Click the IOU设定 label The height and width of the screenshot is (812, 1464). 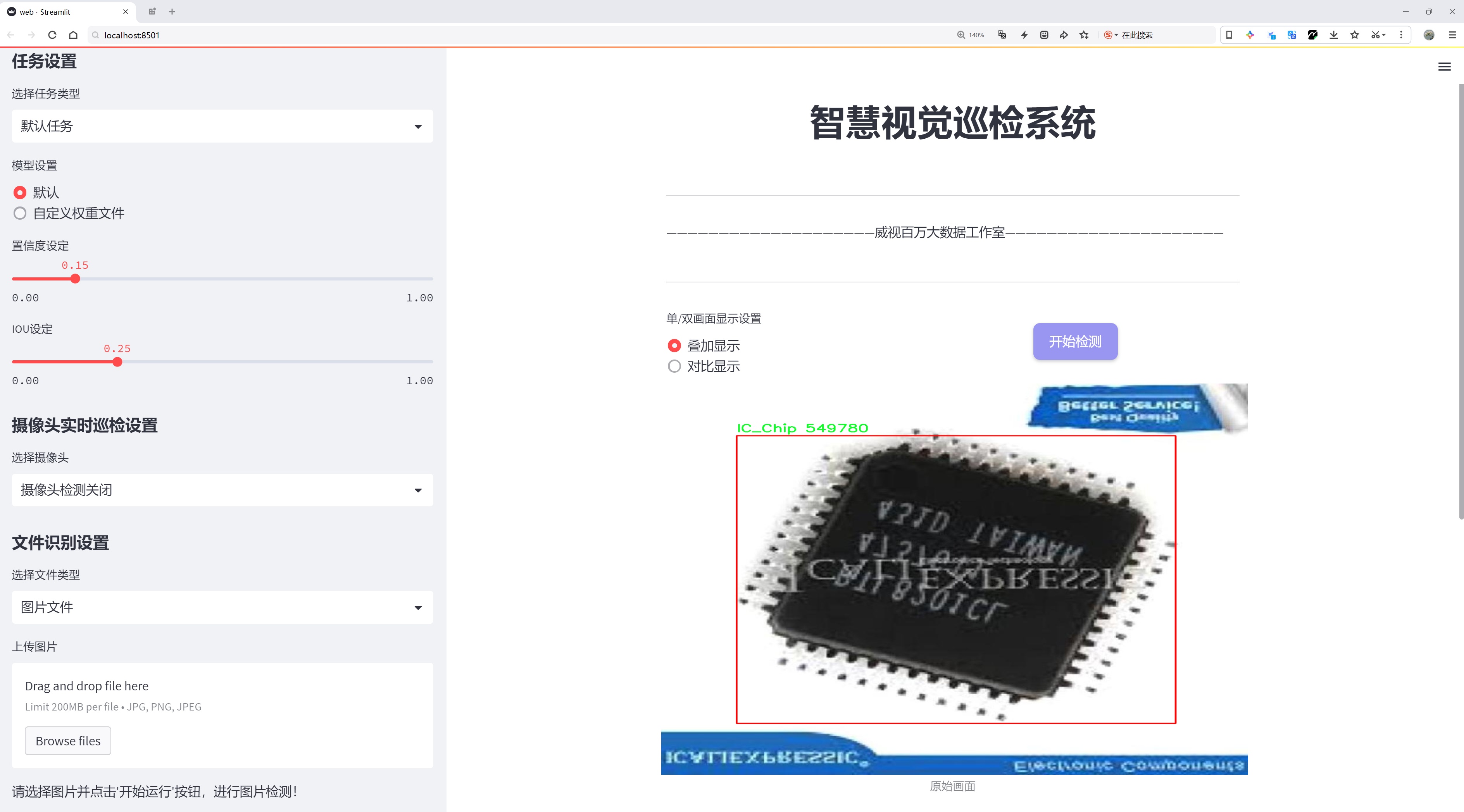pos(33,329)
